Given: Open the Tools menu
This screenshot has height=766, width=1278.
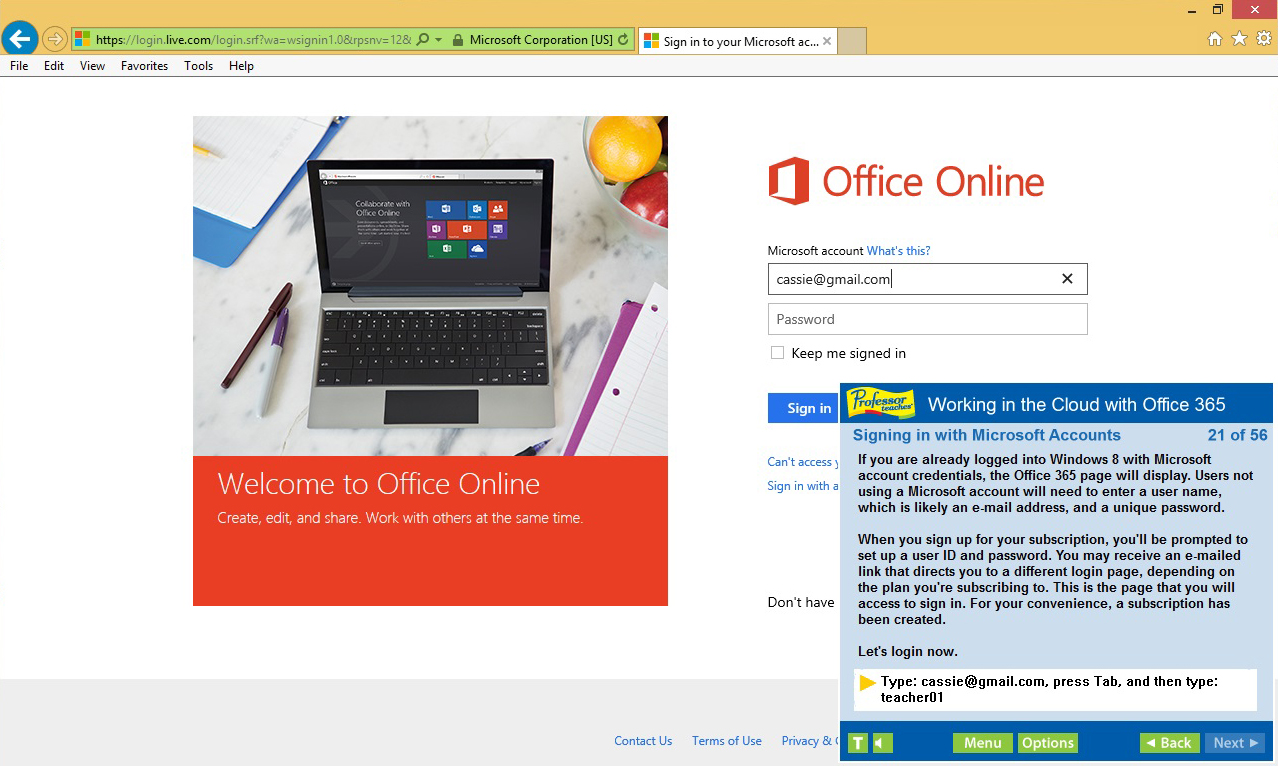Looking at the screenshot, I should pyautogui.click(x=197, y=66).
